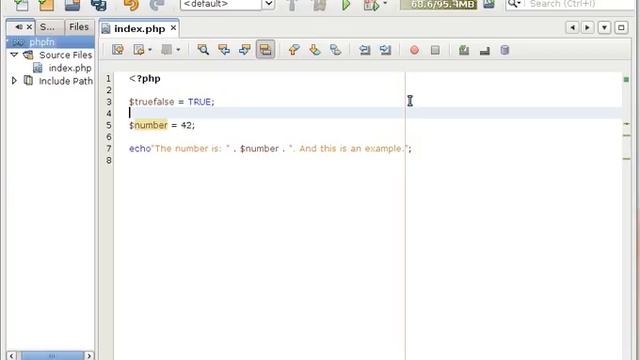Image resolution: width=640 pixels, height=360 pixels.
Task: Jump to the previous bookmark
Action: tap(293, 50)
